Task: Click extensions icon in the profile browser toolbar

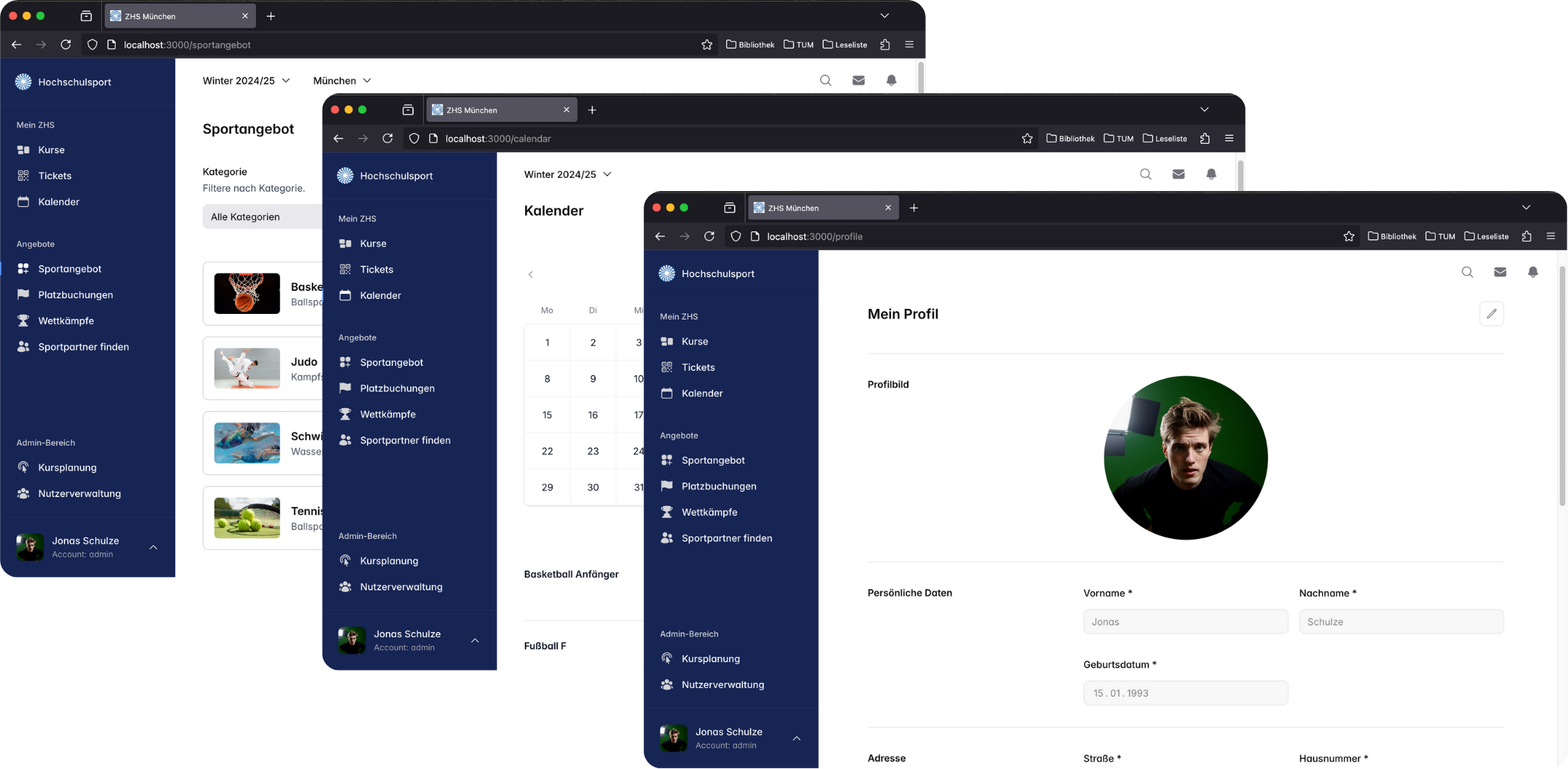Action: [1526, 237]
